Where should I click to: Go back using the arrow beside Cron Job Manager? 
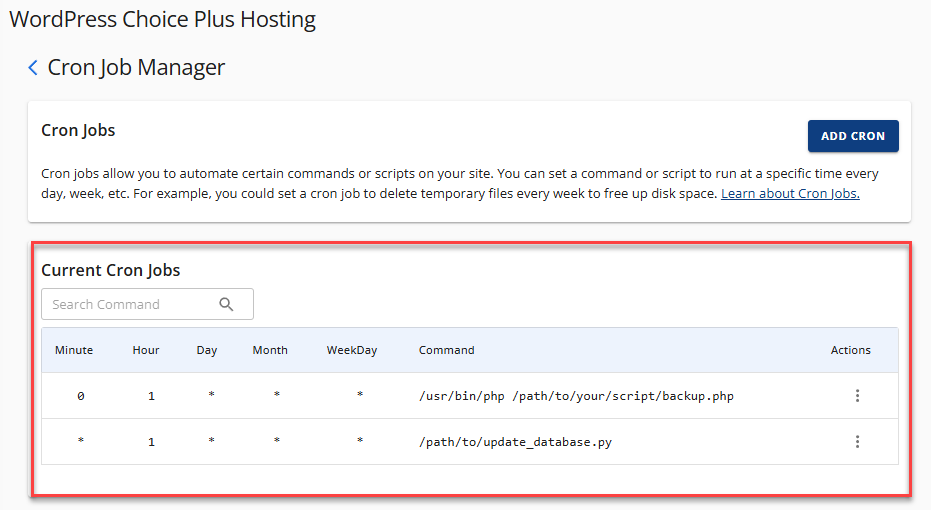[x=33, y=68]
